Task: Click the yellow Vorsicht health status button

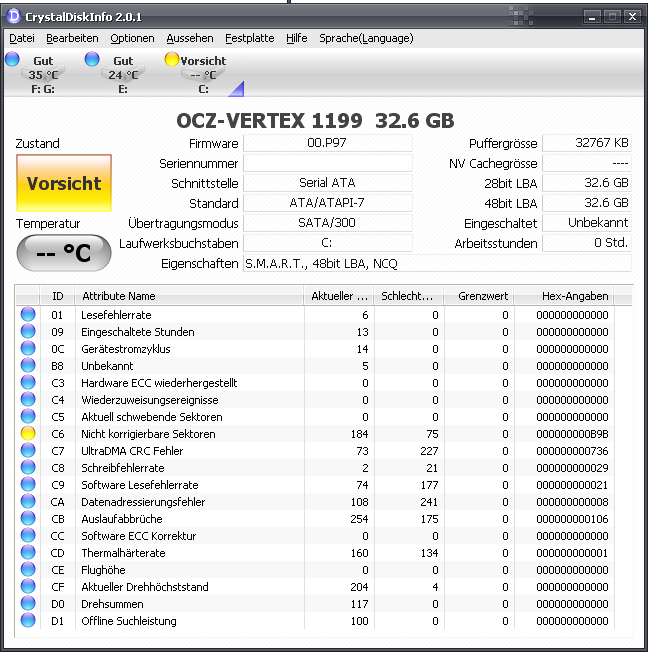Action: tap(64, 183)
